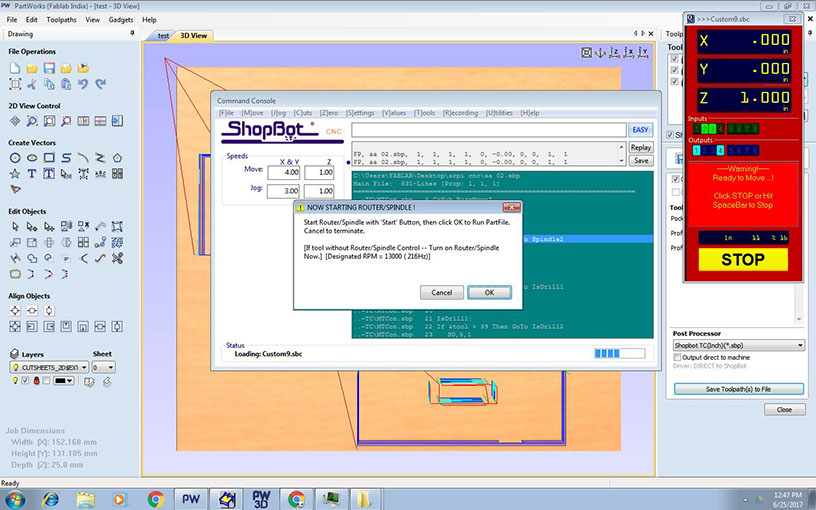Click the Redo arrow icon
Screen dimensions: 816x510
click(100, 84)
